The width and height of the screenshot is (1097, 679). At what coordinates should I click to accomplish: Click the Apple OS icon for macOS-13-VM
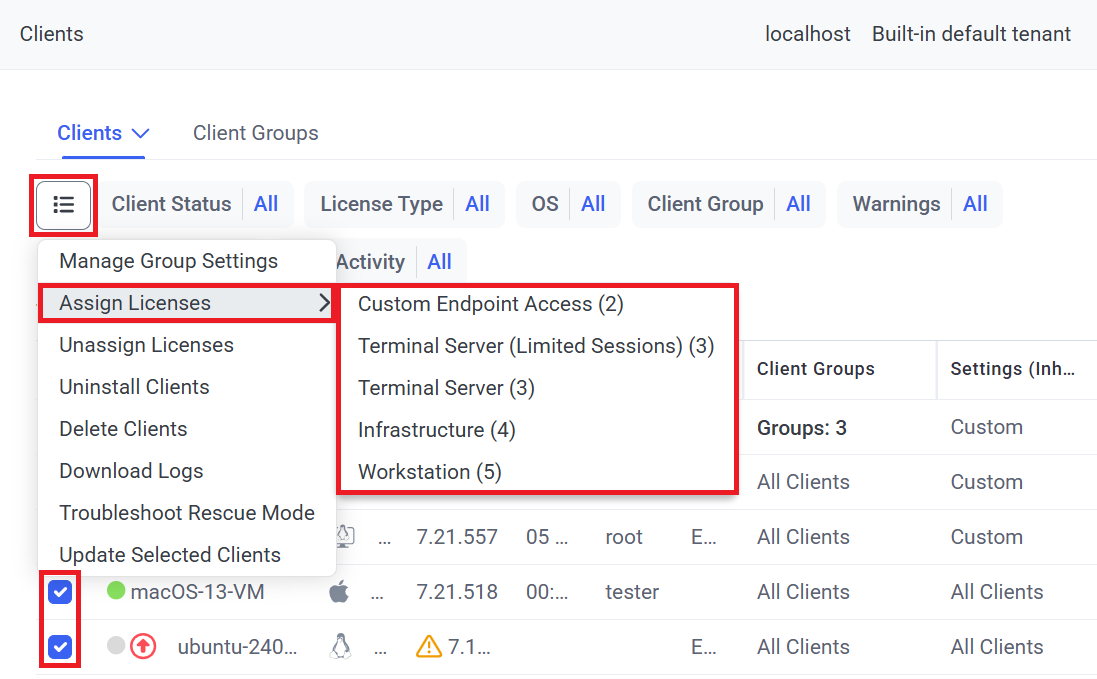340,592
